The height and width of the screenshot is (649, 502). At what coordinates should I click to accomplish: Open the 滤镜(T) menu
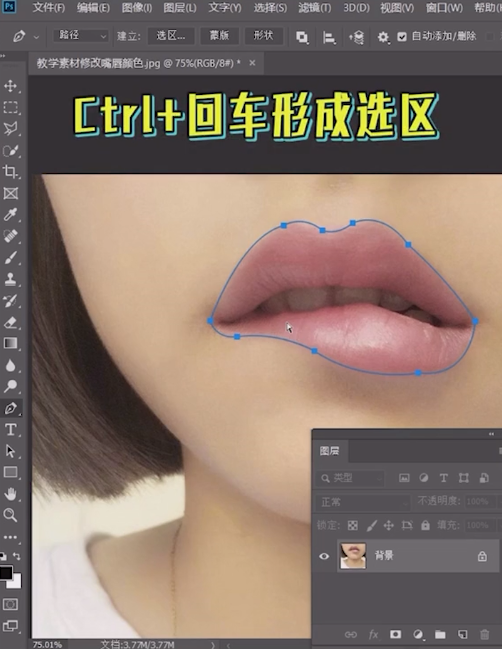[x=315, y=8]
